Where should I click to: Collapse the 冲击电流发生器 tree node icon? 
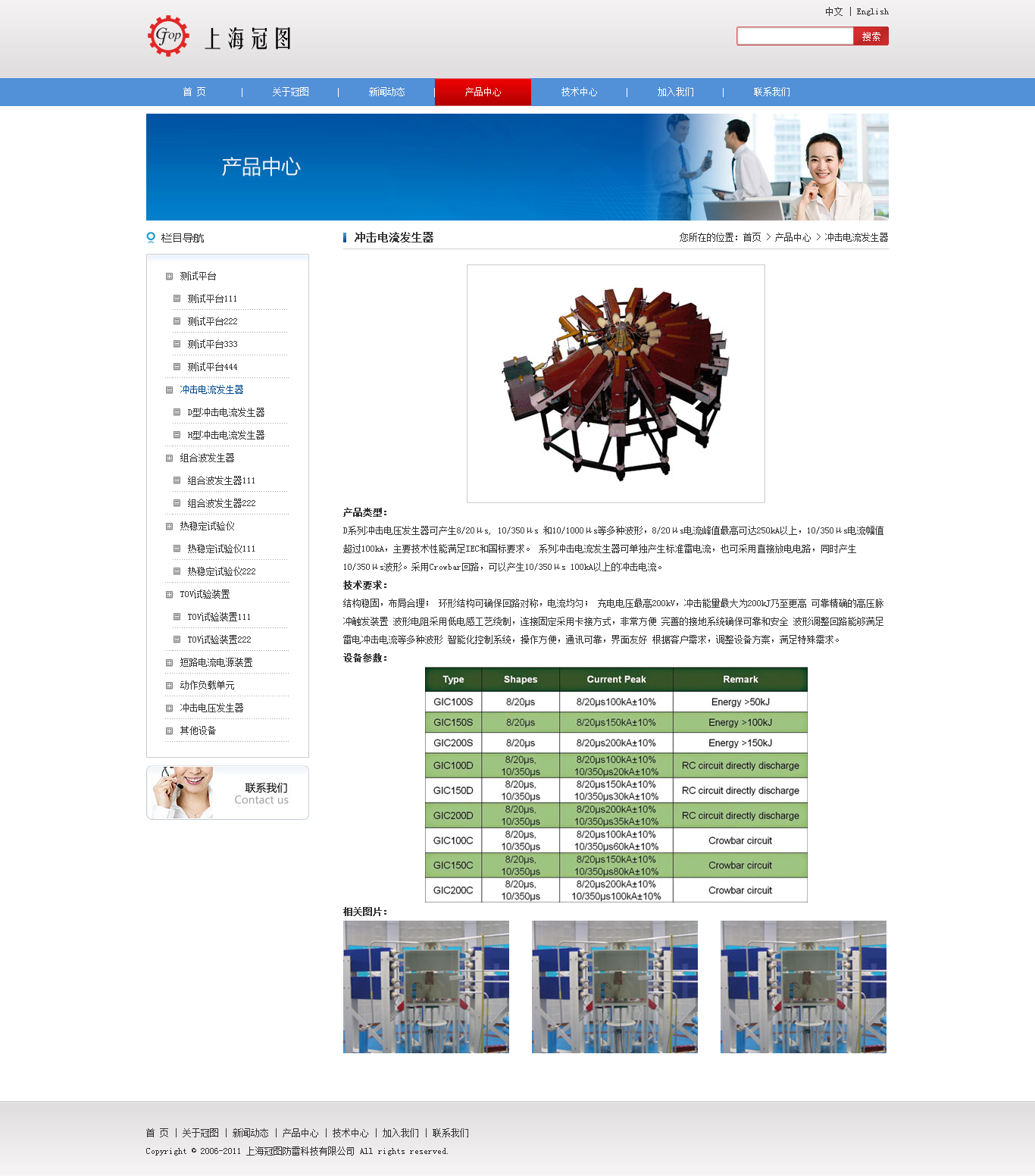169,390
